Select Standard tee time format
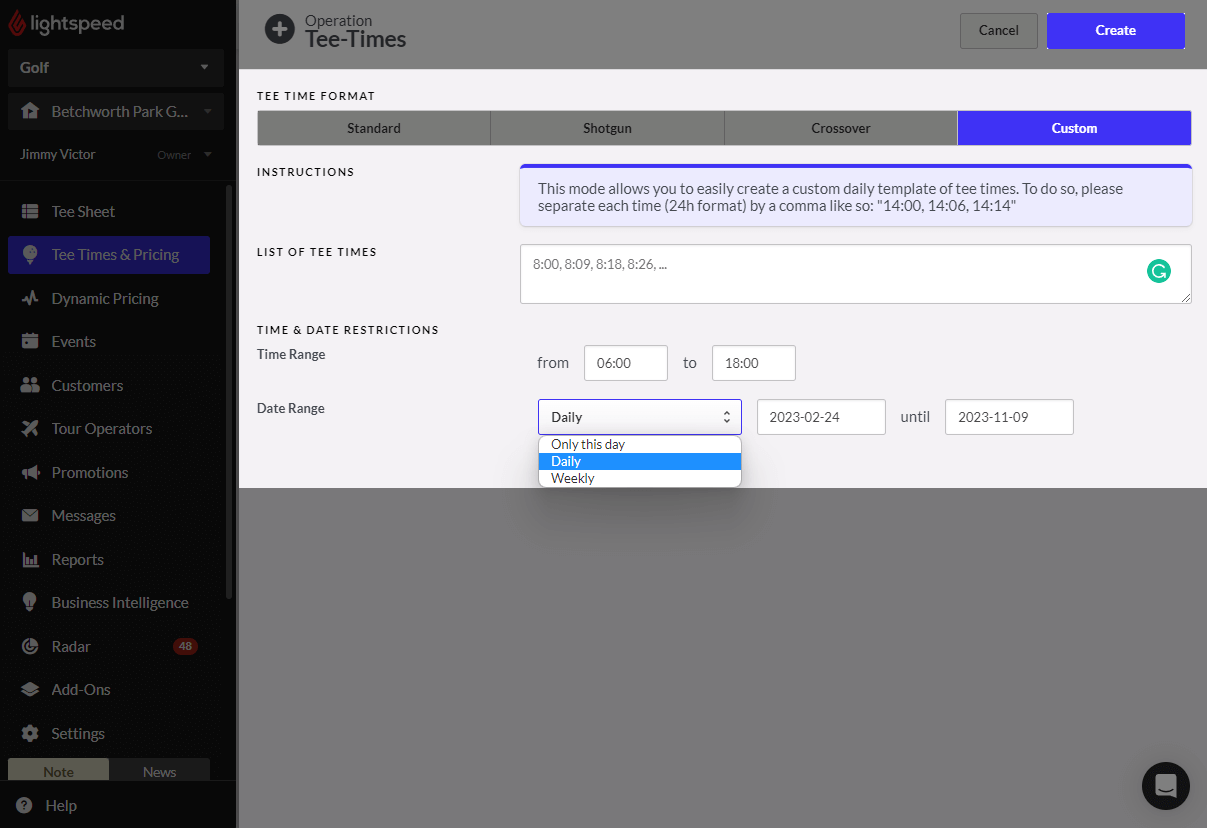 (374, 128)
